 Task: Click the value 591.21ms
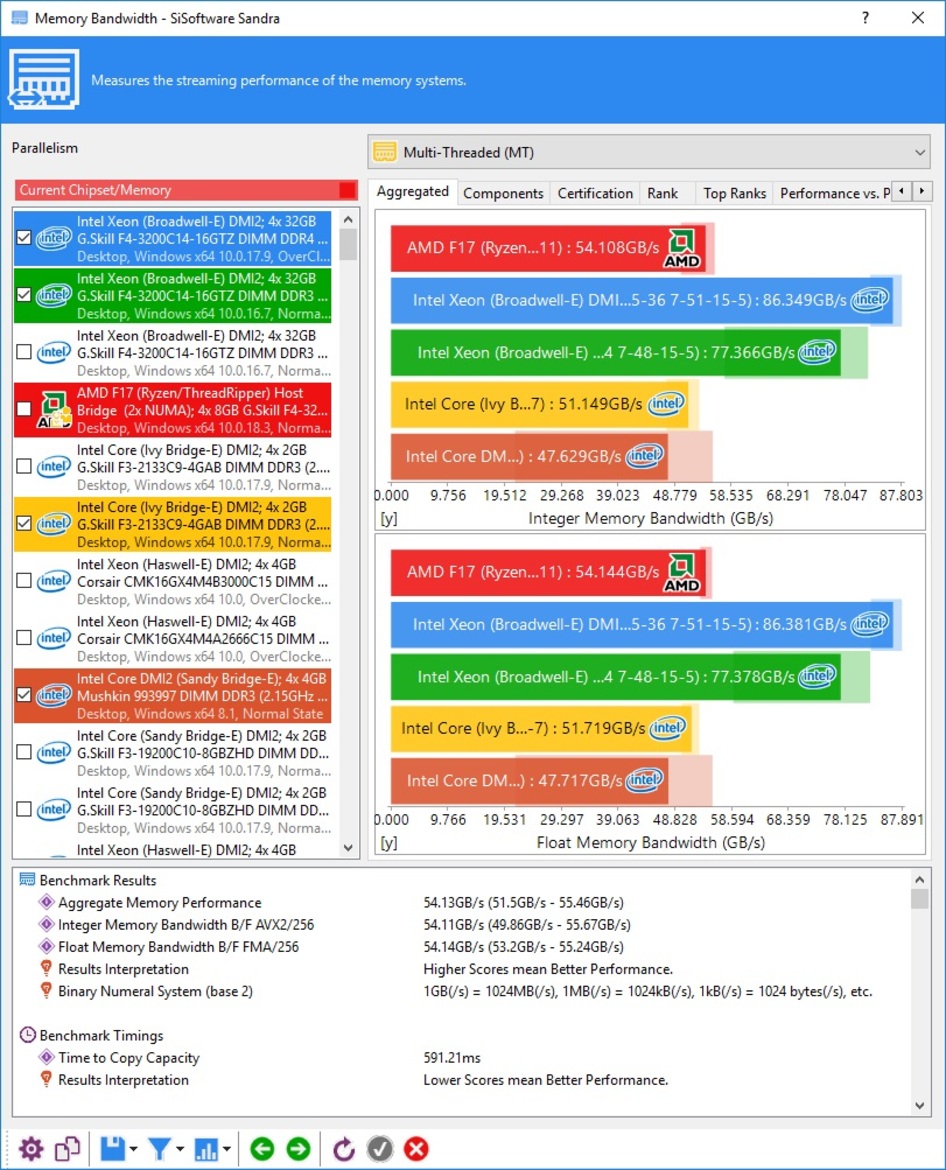(452, 1057)
